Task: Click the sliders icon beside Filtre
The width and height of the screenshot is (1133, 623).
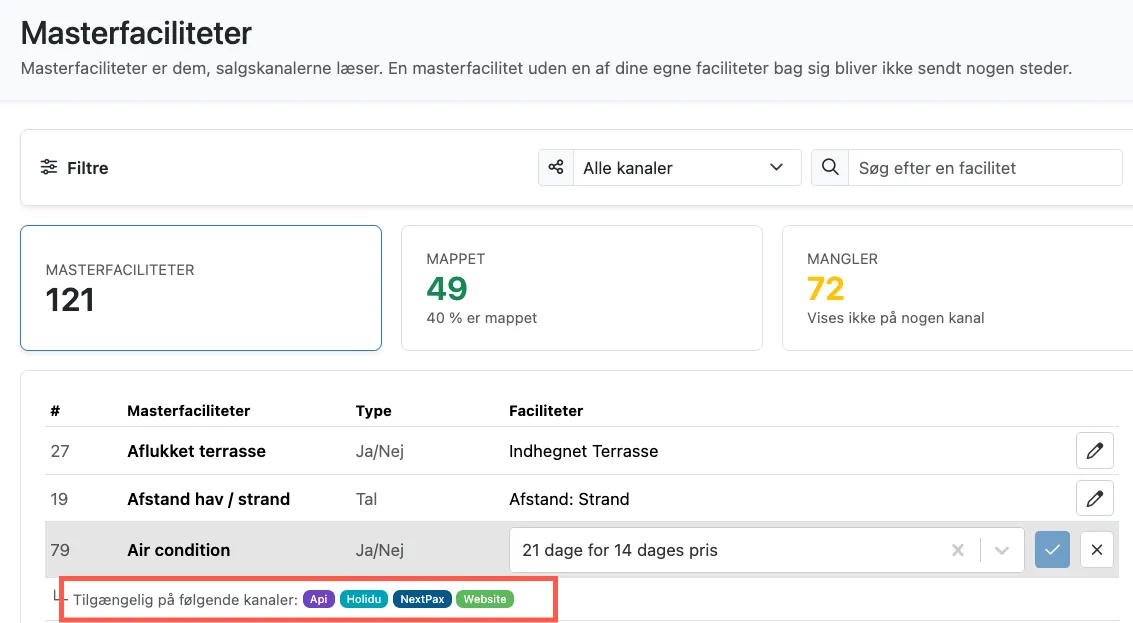Action: pyautogui.click(x=48, y=167)
